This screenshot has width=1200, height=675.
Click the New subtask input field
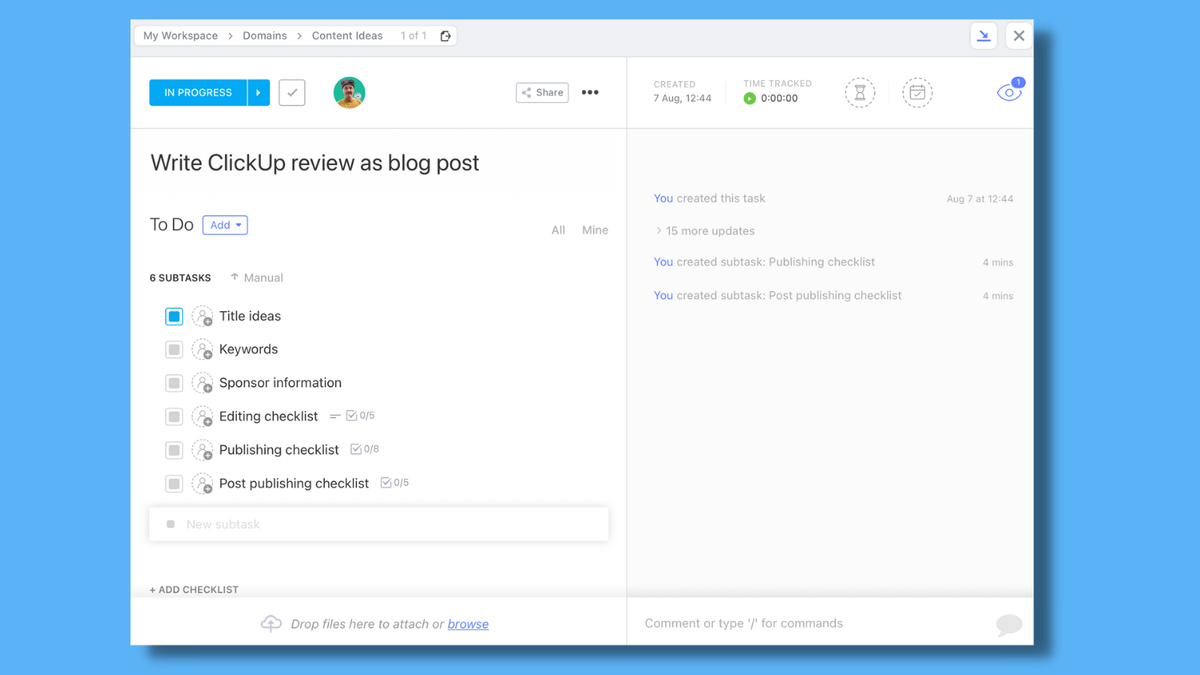[379, 524]
